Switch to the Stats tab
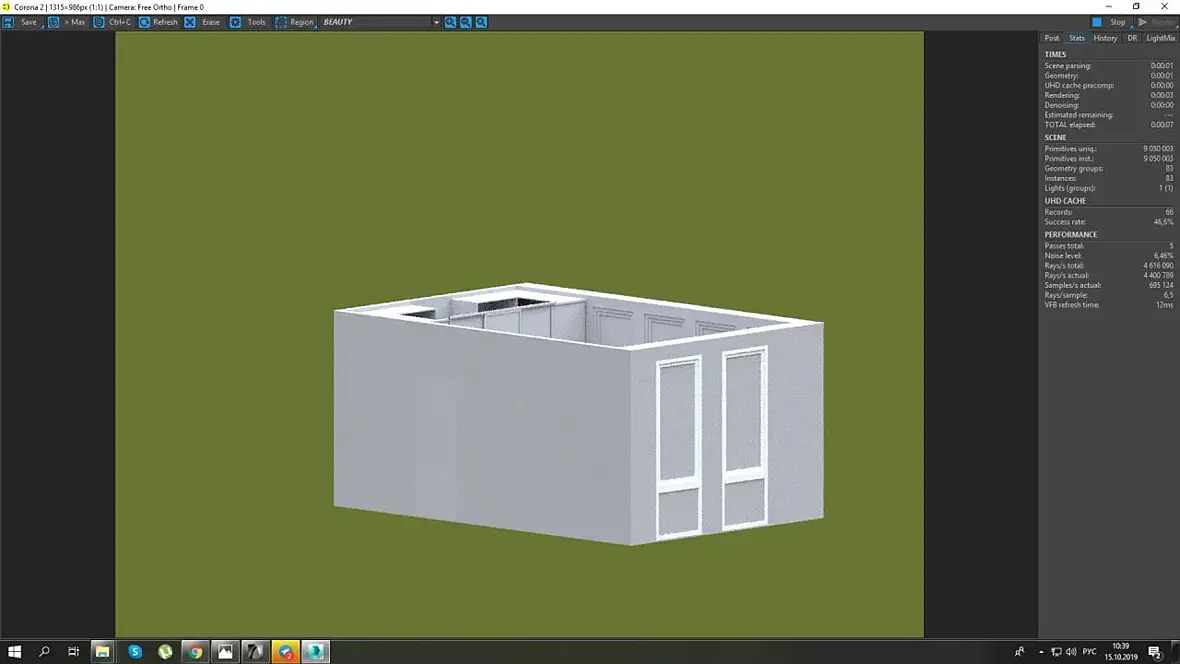Image resolution: width=1180 pixels, height=664 pixels. (x=1077, y=38)
